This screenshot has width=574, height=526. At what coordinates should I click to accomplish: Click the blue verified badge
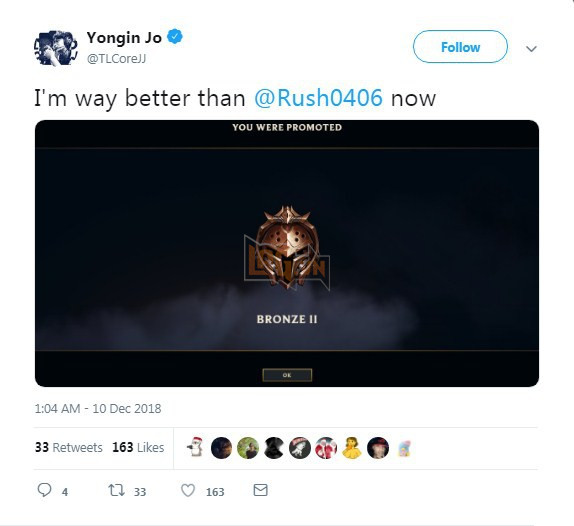[x=175, y=37]
